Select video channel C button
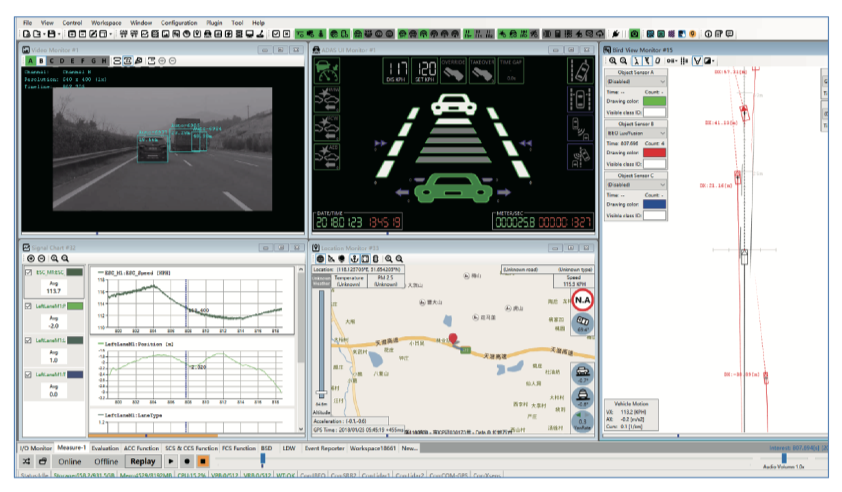The width and height of the screenshot is (842, 492). pos(52,61)
